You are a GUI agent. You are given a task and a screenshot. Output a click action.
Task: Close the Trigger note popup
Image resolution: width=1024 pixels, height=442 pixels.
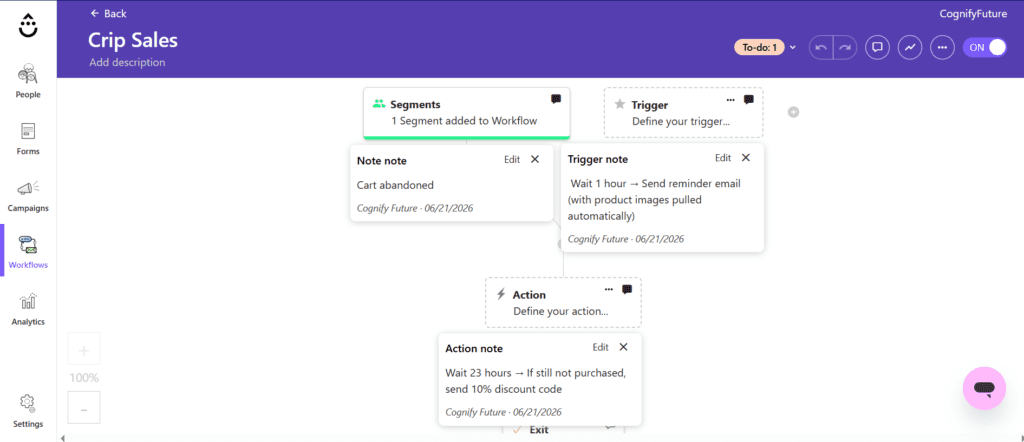click(x=746, y=158)
